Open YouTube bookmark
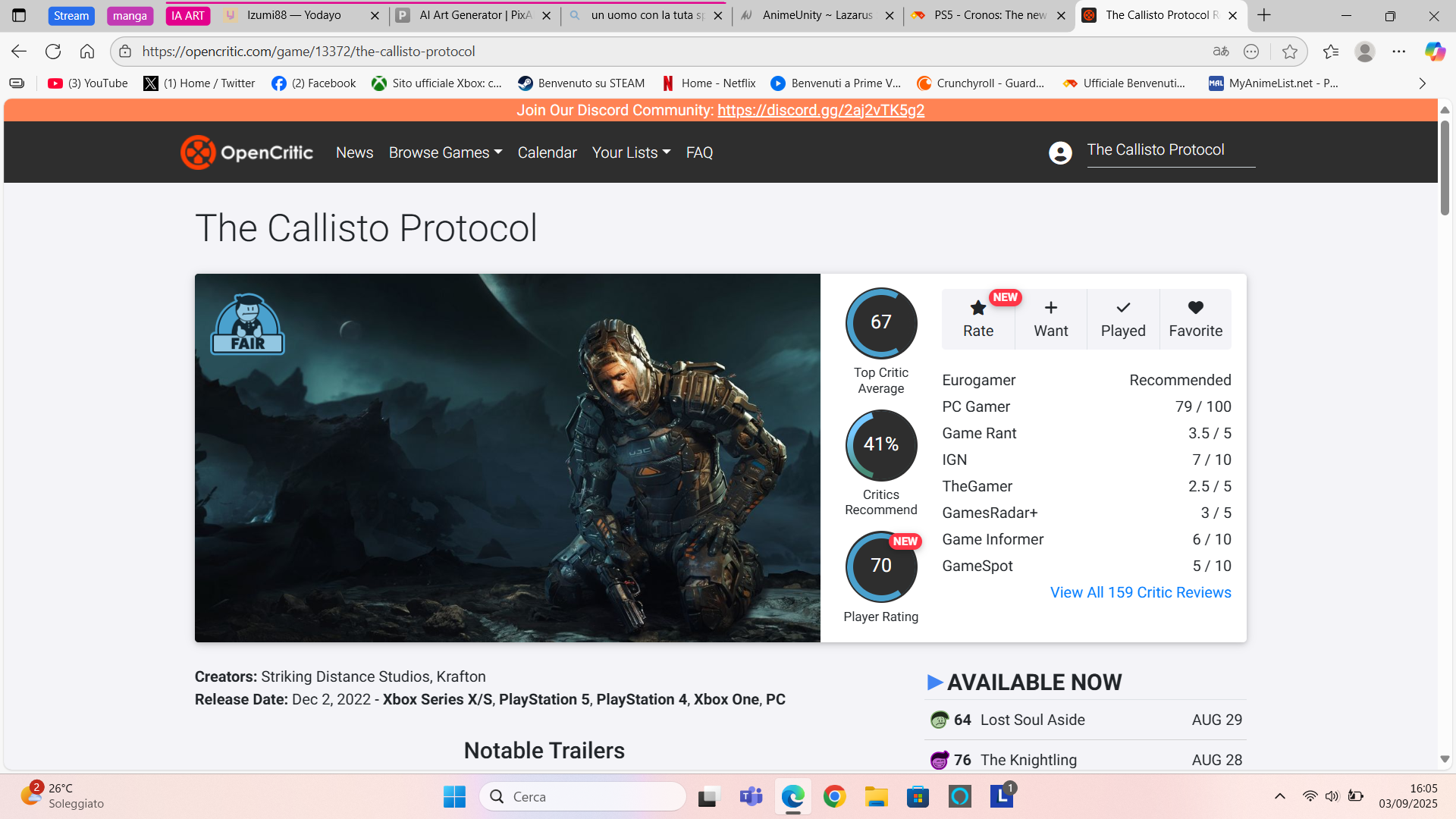Image resolution: width=1456 pixels, height=819 pixels. pos(88,83)
